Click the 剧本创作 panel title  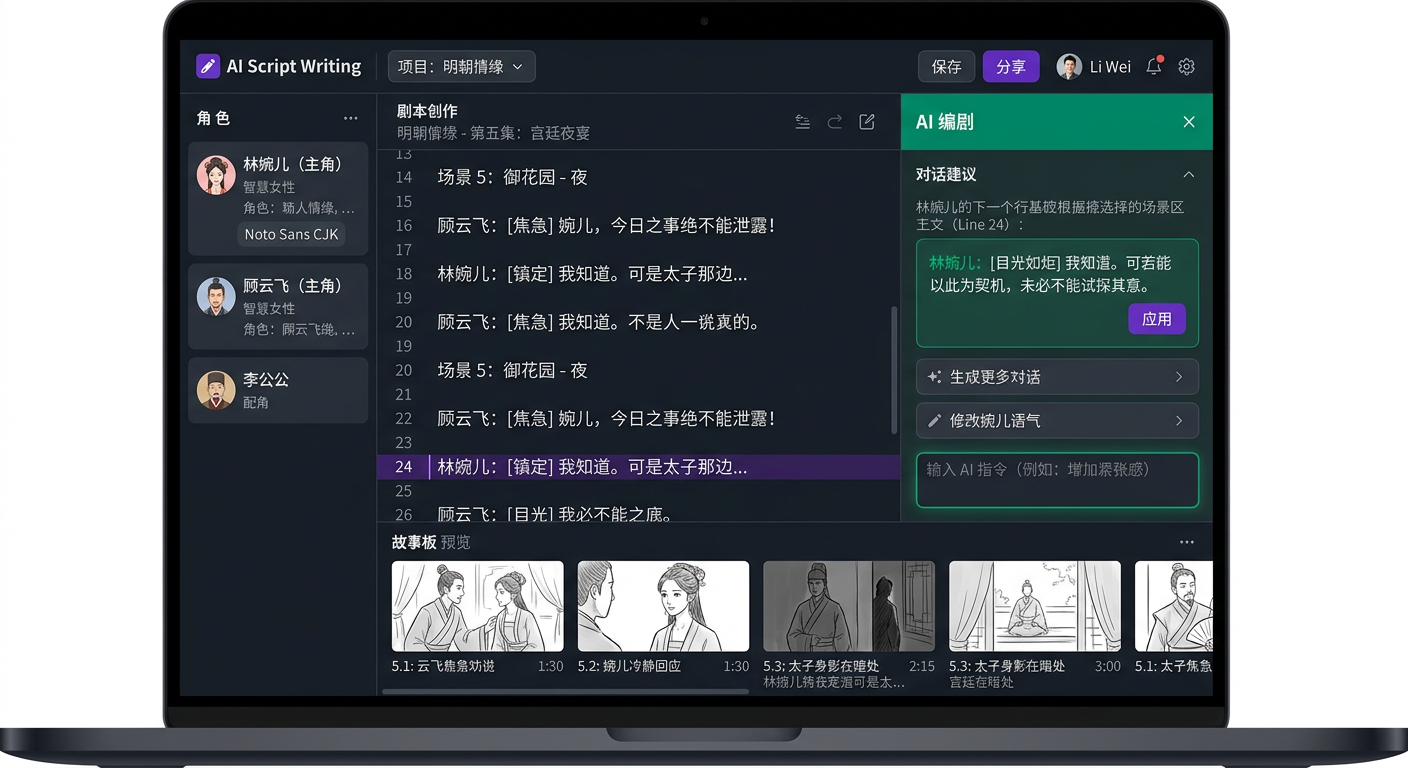(427, 111)
